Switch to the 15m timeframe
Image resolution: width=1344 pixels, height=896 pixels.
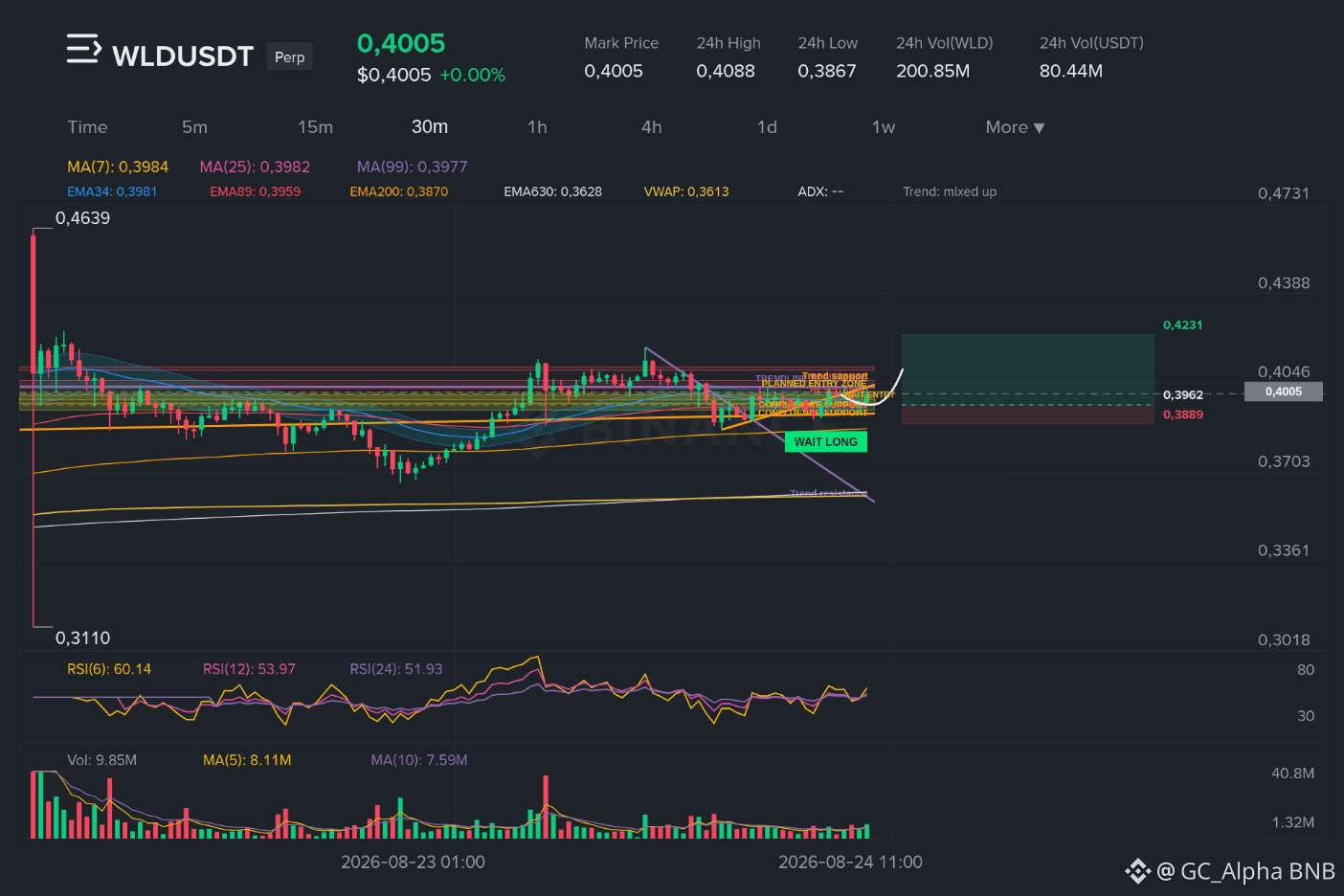point(315,127)
